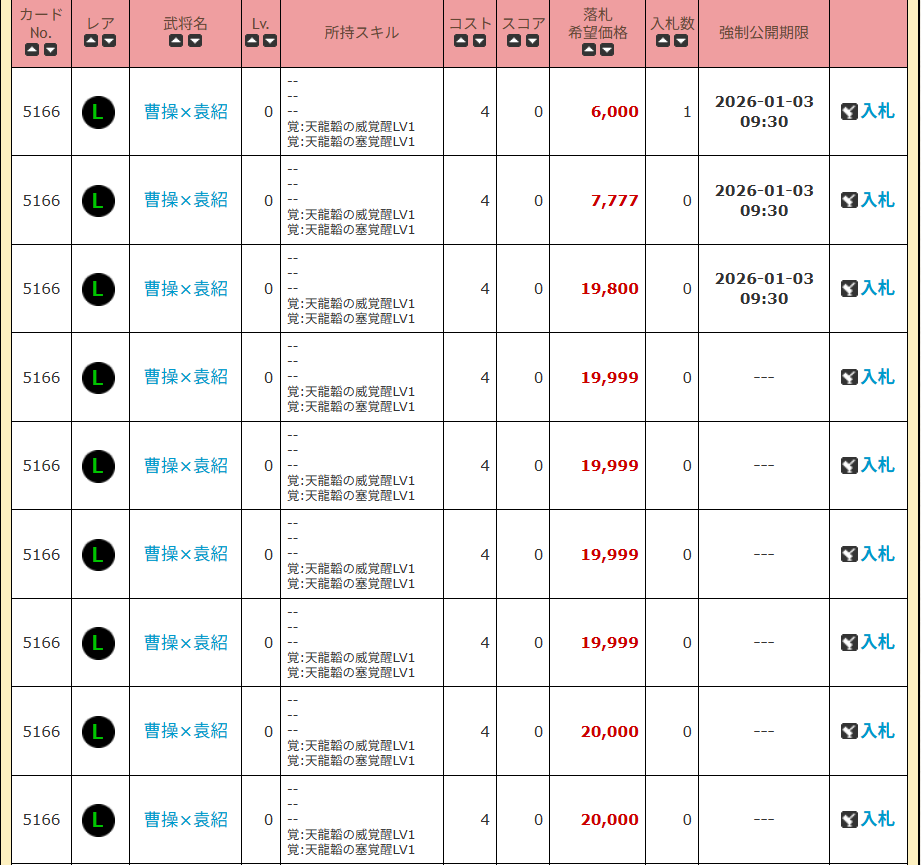Click the 入札 link for the 6,000 listing

tap(877, 111)
